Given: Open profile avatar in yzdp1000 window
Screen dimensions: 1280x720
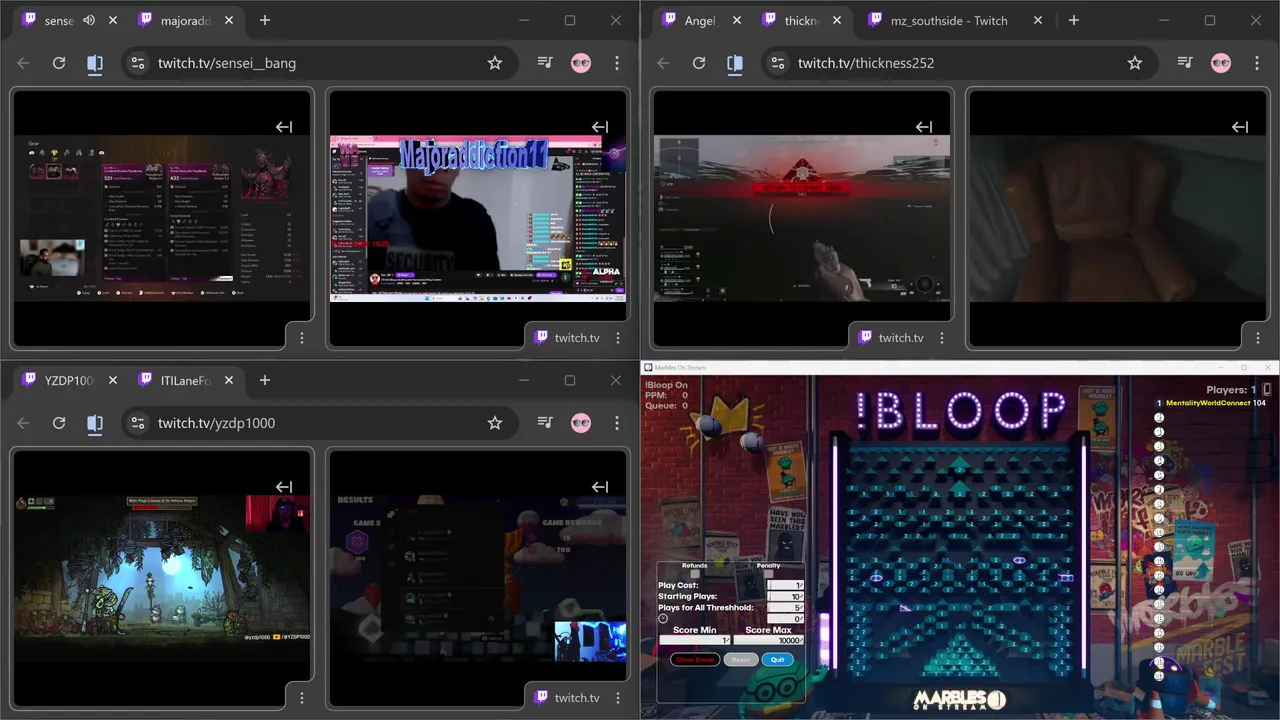Looking at the screenshot, I should point(581,423).
